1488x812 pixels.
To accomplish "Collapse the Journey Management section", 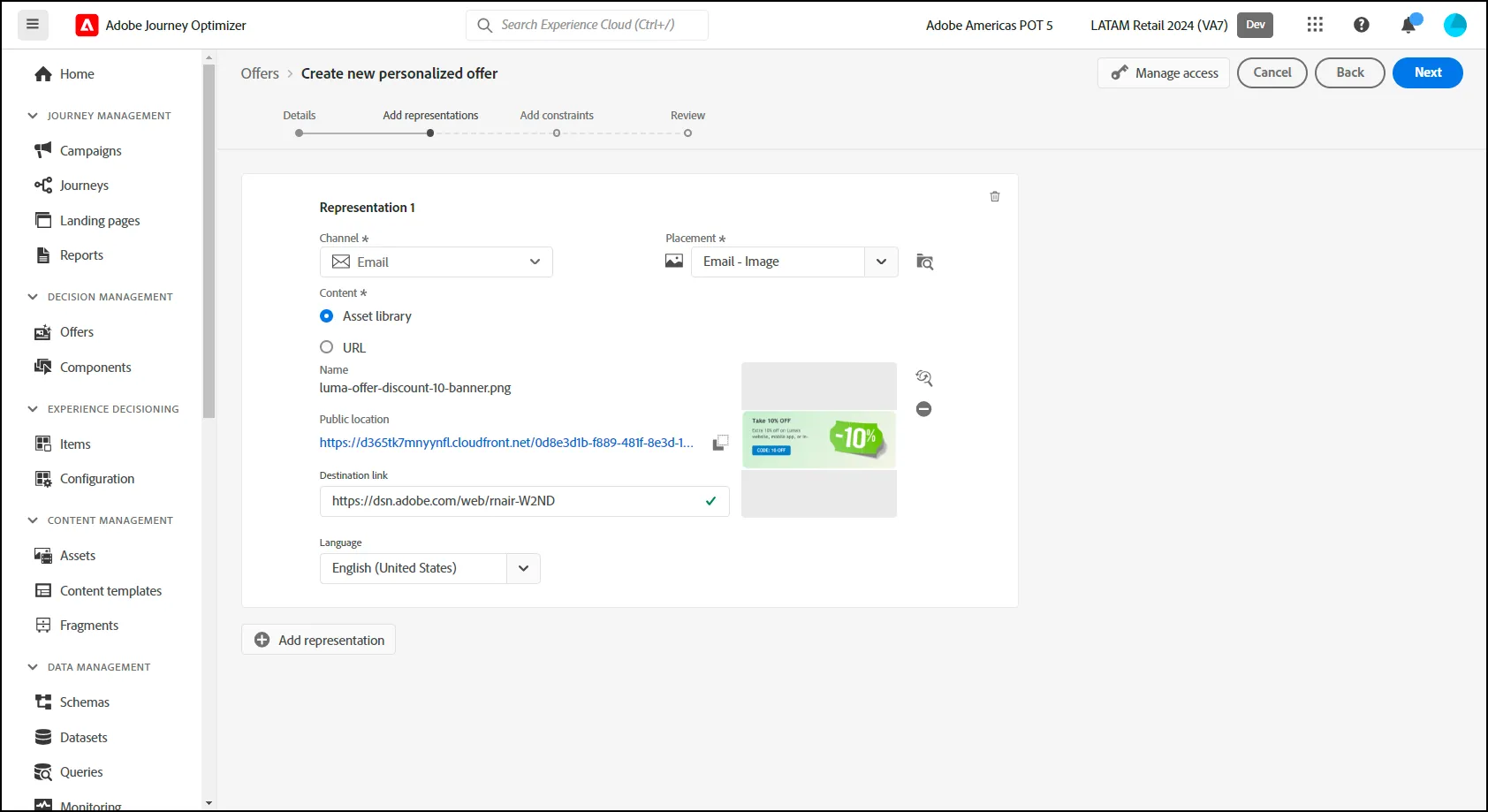I will point(33,116).
